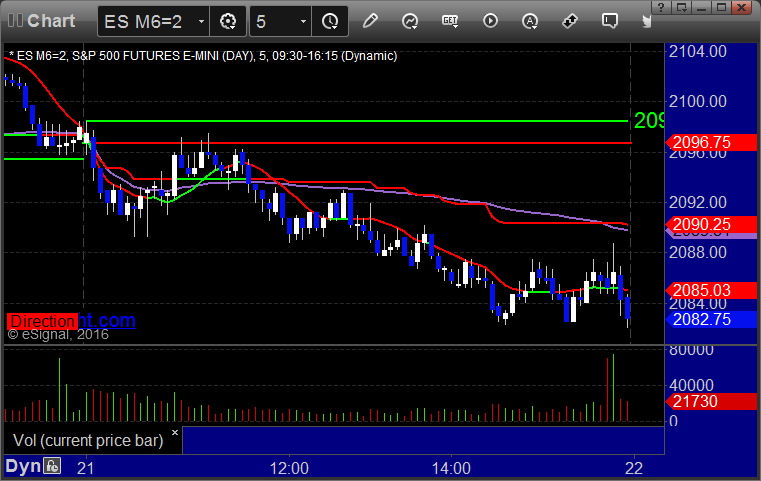Click the Twitter bird icon

coord(646,21)
